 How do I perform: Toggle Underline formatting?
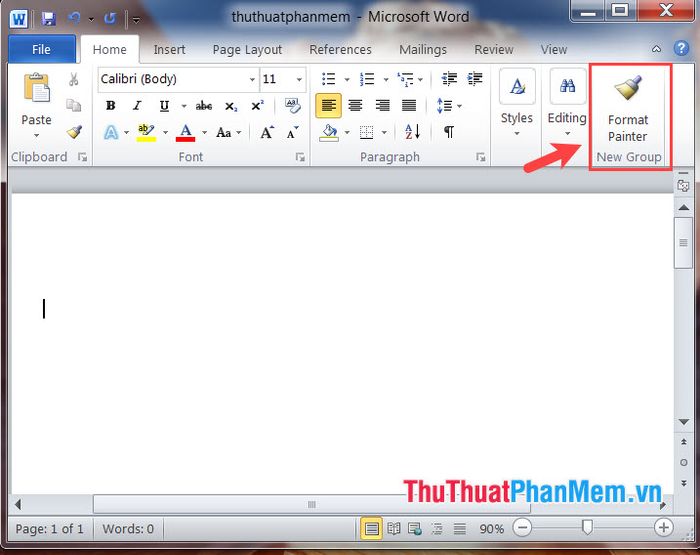click(x=164, y=106)
